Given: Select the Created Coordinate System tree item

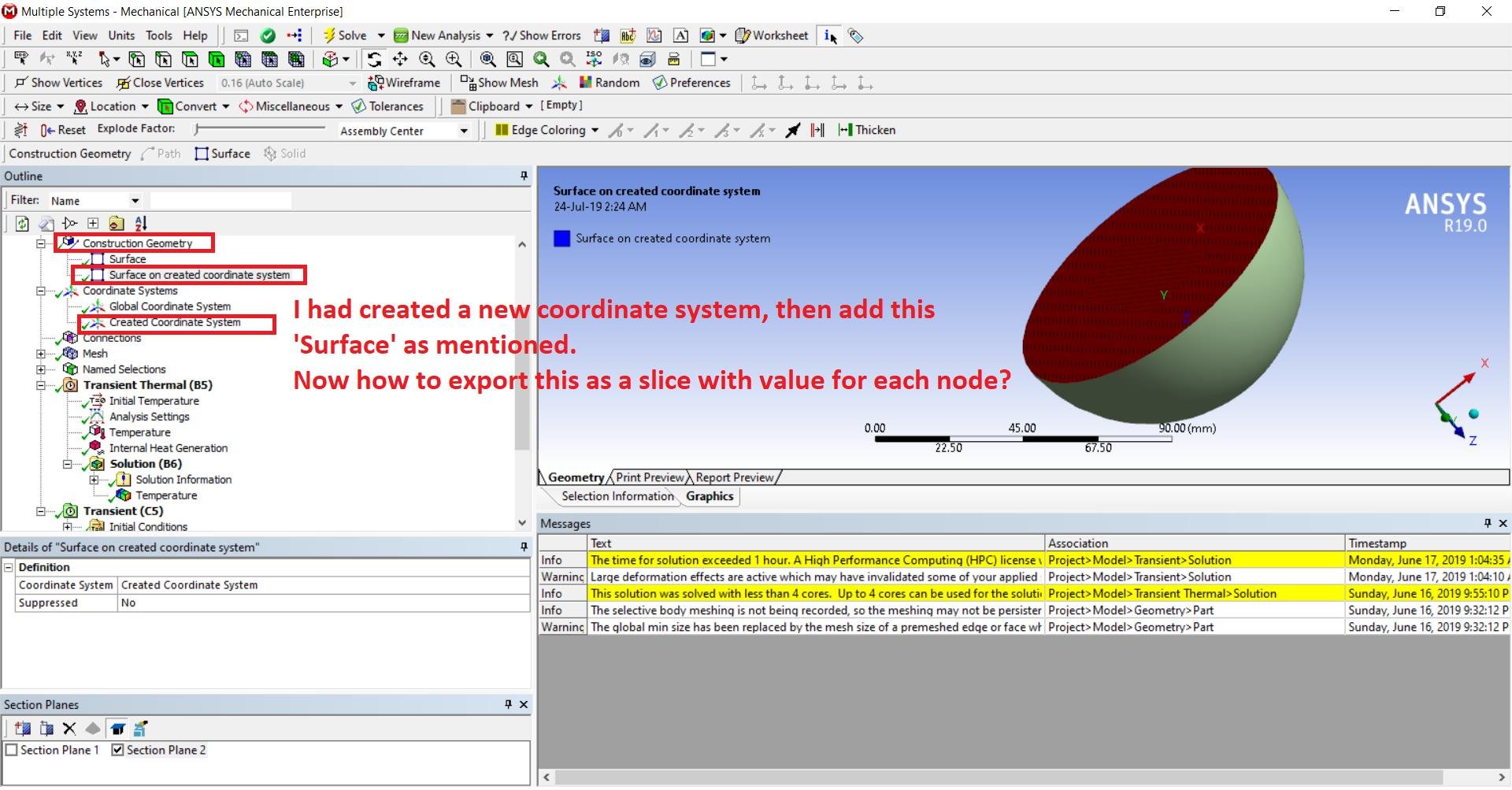Looking at the screenshot, I should (175, 323).
